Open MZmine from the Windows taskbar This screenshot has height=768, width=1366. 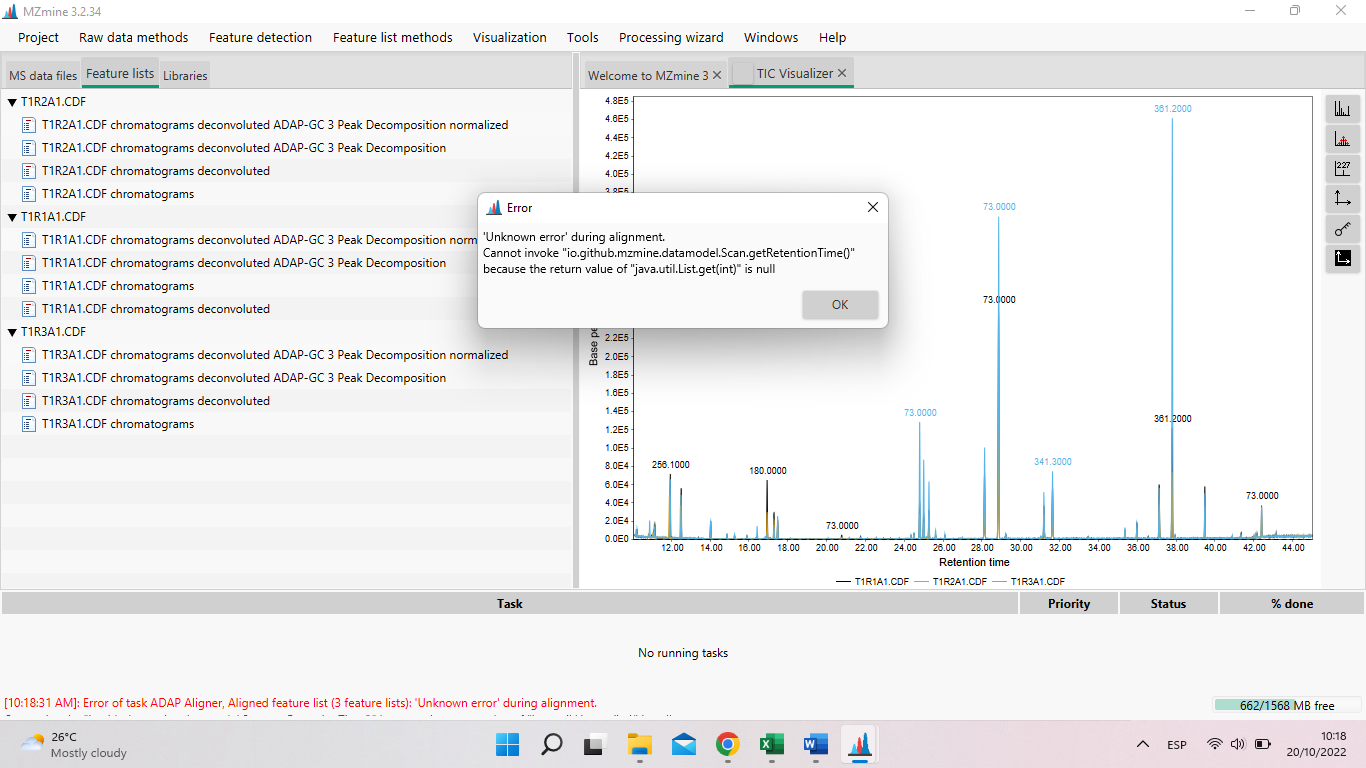(x=858, y=744)
